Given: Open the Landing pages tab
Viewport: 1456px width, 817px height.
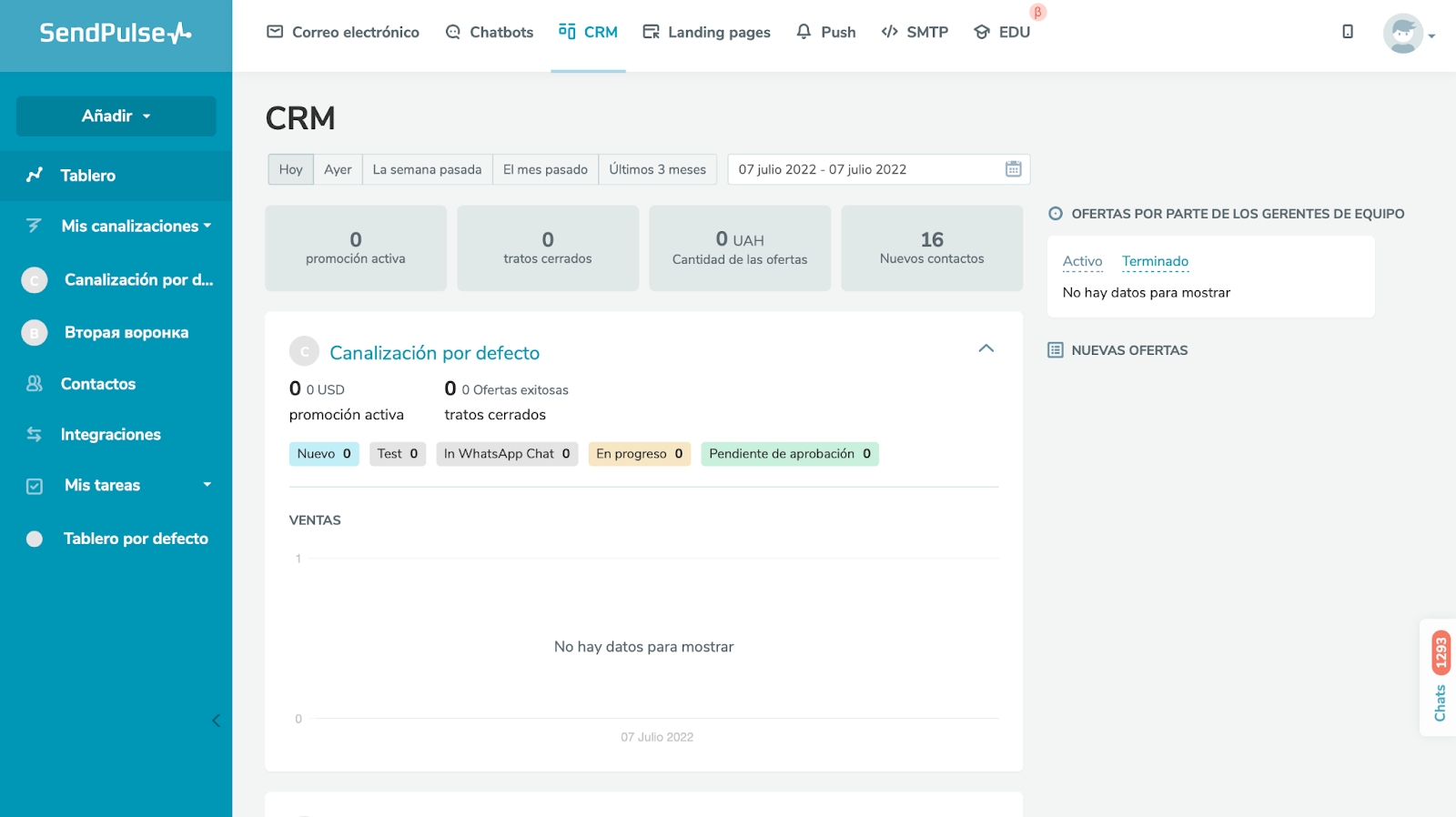Looking at the screenshot, I should pos(707,33).
